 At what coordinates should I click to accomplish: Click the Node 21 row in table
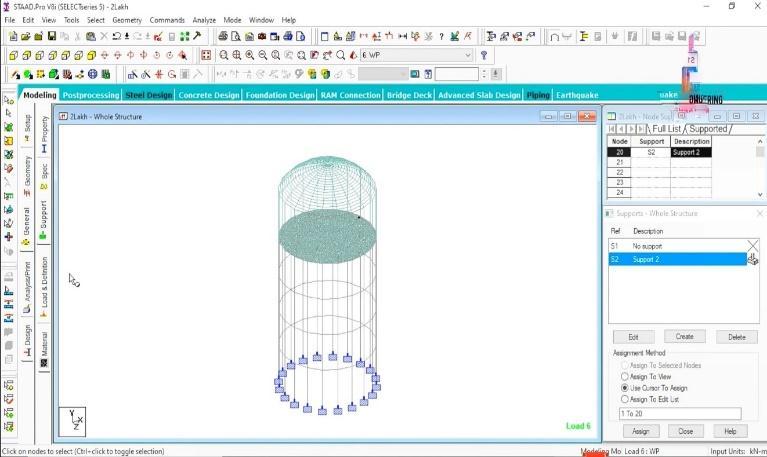[659, 162]
